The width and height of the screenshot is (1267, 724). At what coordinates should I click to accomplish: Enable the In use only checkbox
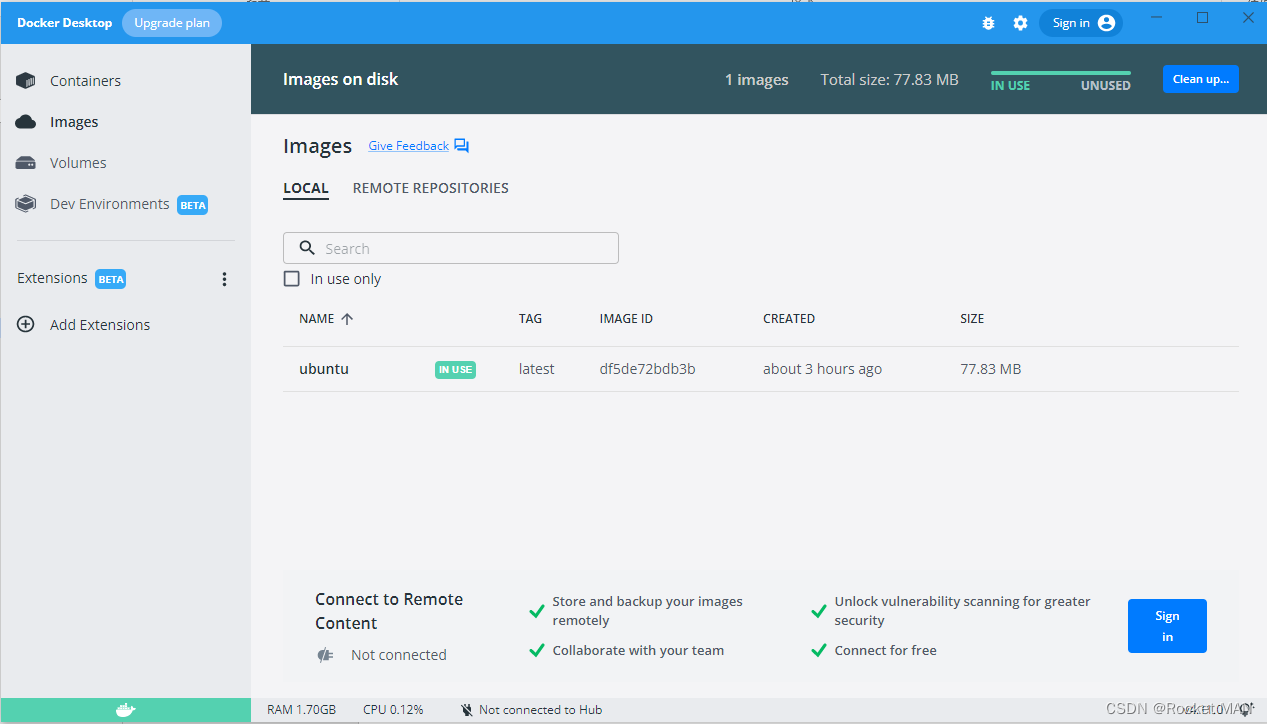pyautogui.click(x=291, y=278)
